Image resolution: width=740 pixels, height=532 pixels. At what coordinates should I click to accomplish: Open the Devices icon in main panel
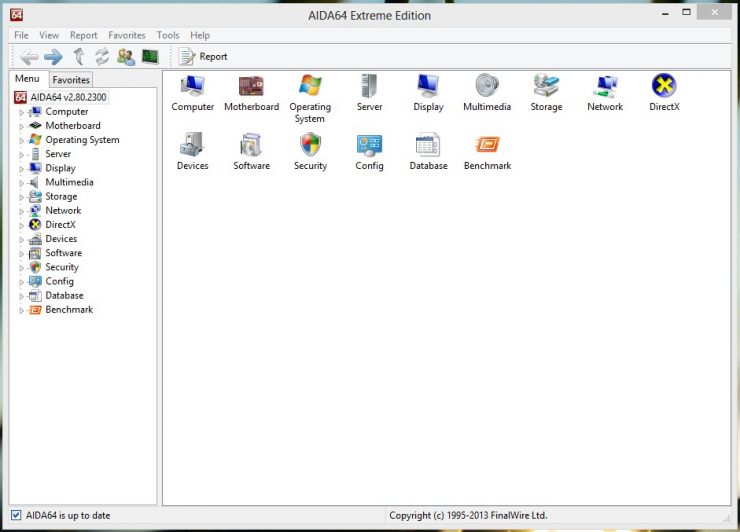click(x=192, y=144)
